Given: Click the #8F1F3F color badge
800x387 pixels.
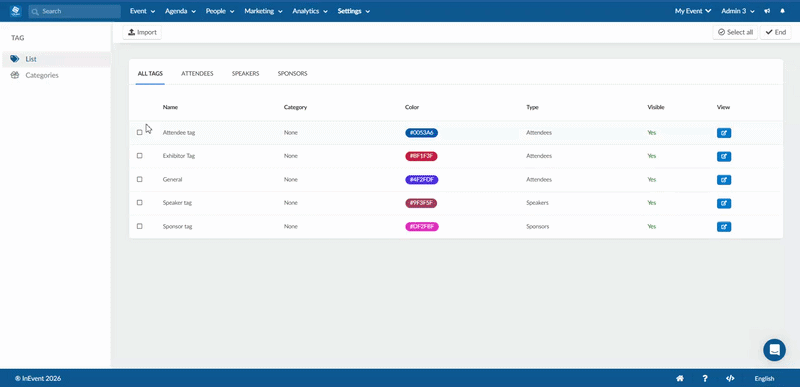Looking at the screenshot, I should (x=421, y=157).
